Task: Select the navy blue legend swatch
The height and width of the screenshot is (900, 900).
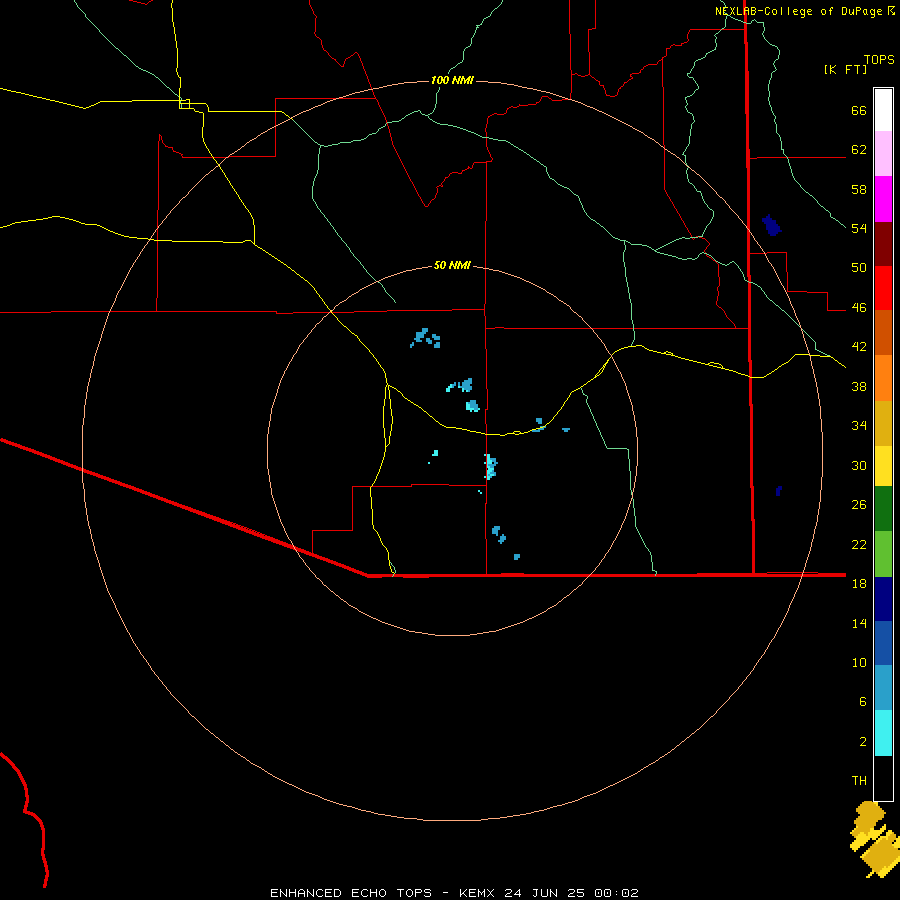Action: (883, 599)
